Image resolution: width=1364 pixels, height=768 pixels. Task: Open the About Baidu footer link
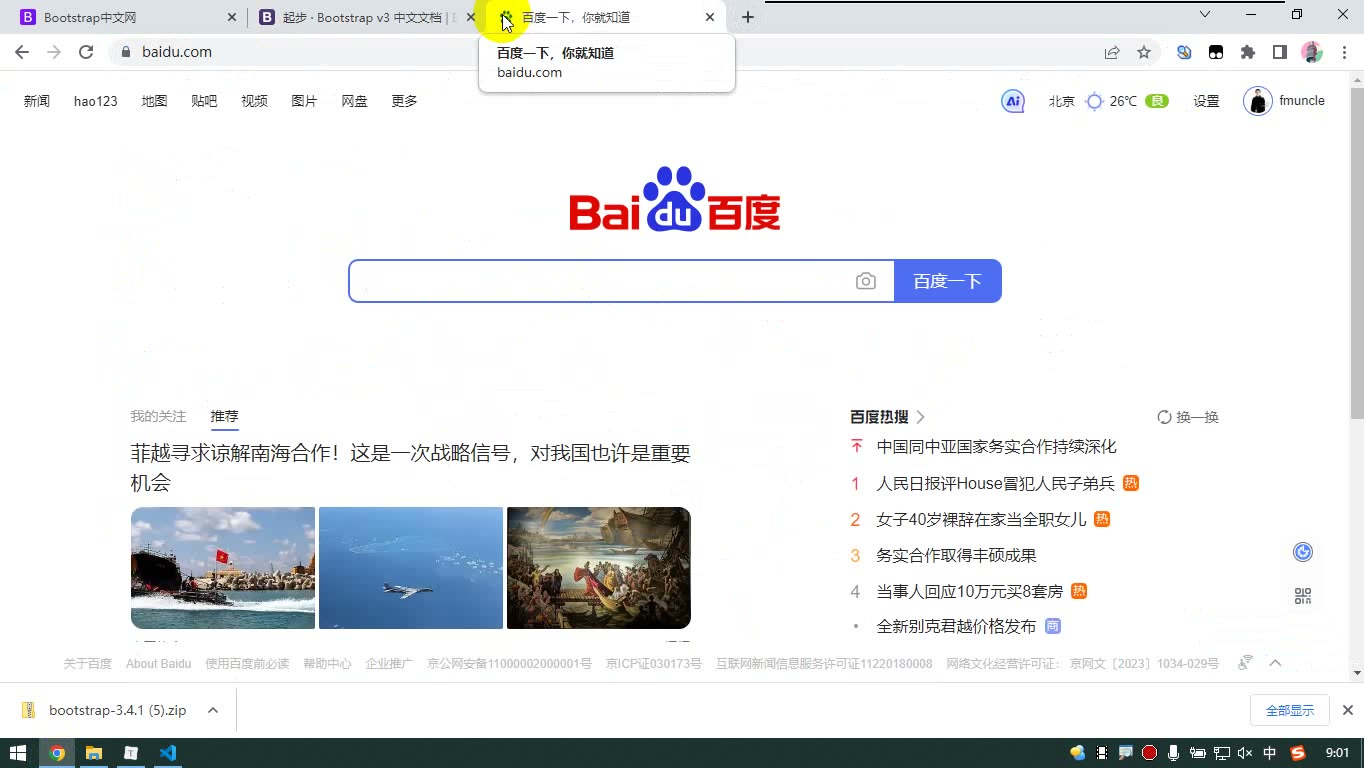click(x=158, y=663)
